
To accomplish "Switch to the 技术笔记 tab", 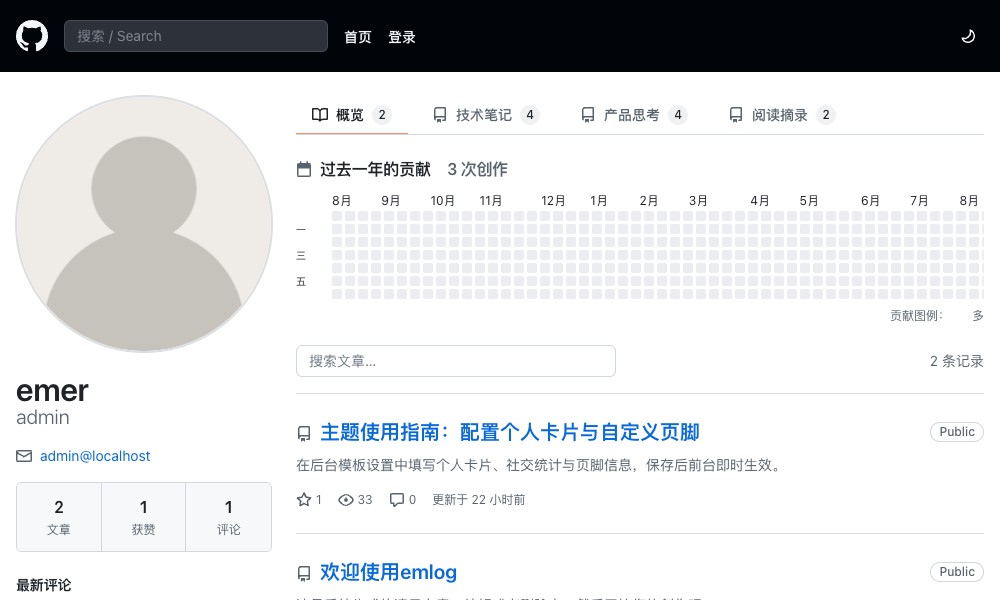I will pos(486,115).
